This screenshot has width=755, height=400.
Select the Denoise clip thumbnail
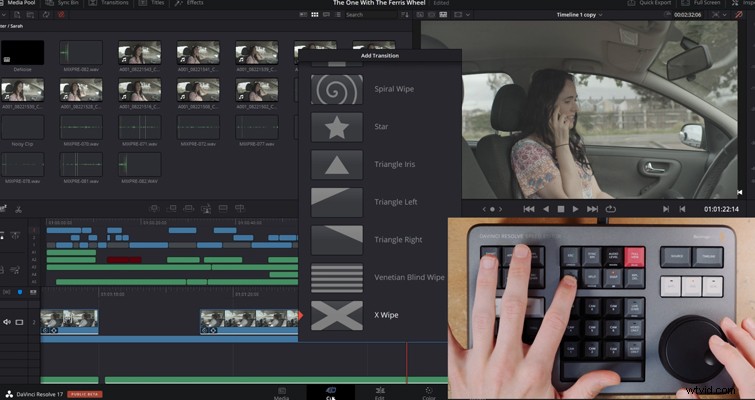click(23, 52)
